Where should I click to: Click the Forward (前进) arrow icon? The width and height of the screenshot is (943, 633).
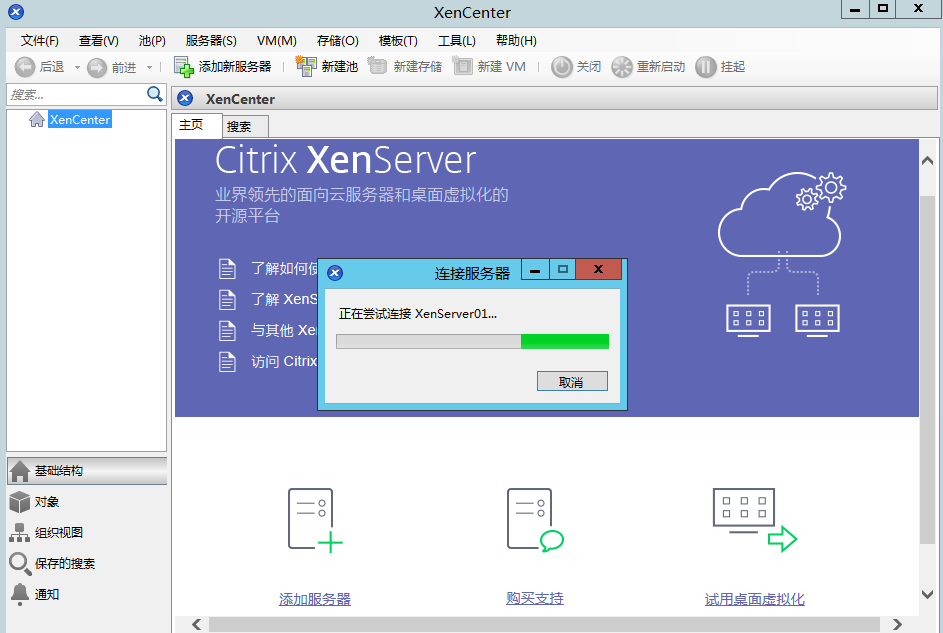(x=97, y=67)
